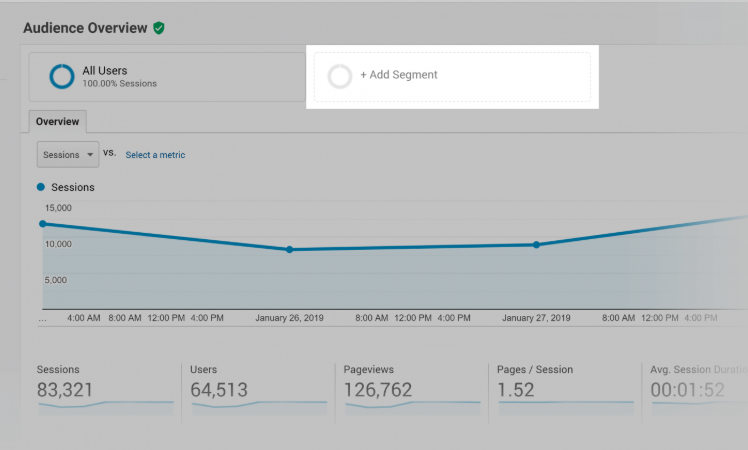Click the Users sparkline under 64,513

(260, 406)
